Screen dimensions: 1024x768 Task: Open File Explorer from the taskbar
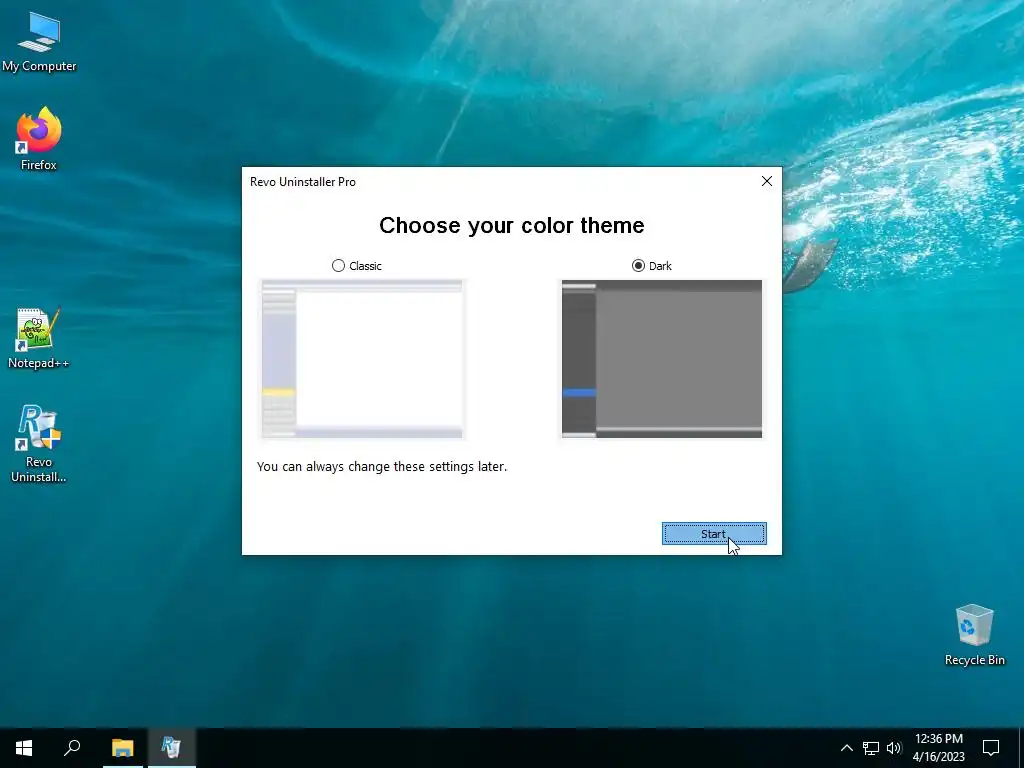(122, 748)
